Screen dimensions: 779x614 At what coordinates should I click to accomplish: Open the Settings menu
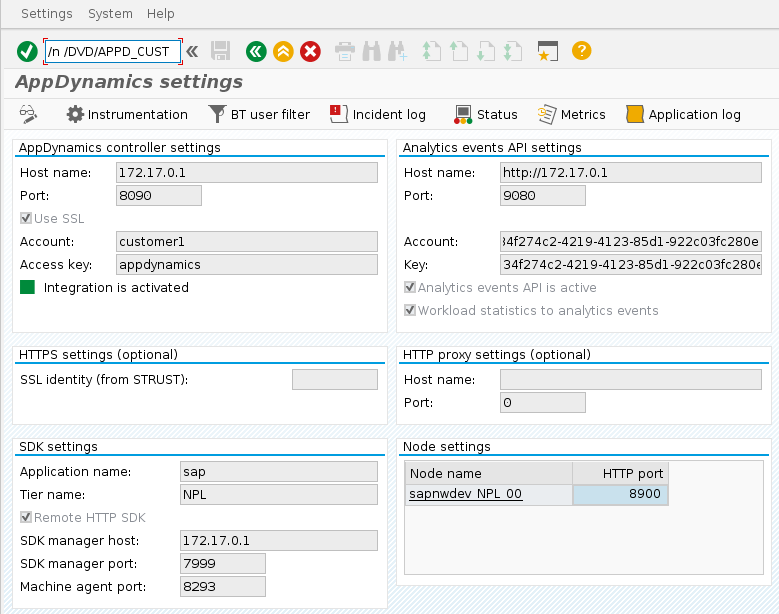47,13
